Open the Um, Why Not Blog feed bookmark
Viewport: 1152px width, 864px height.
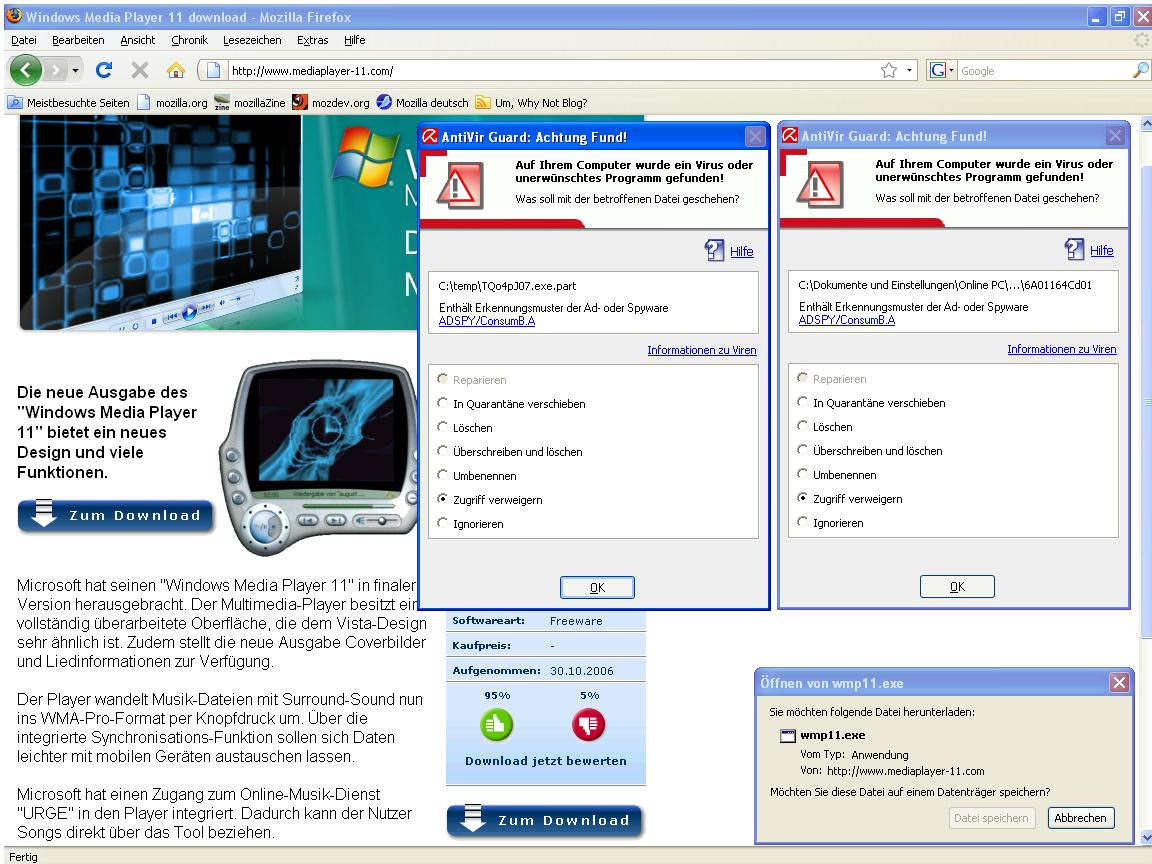tap(531, 103)
